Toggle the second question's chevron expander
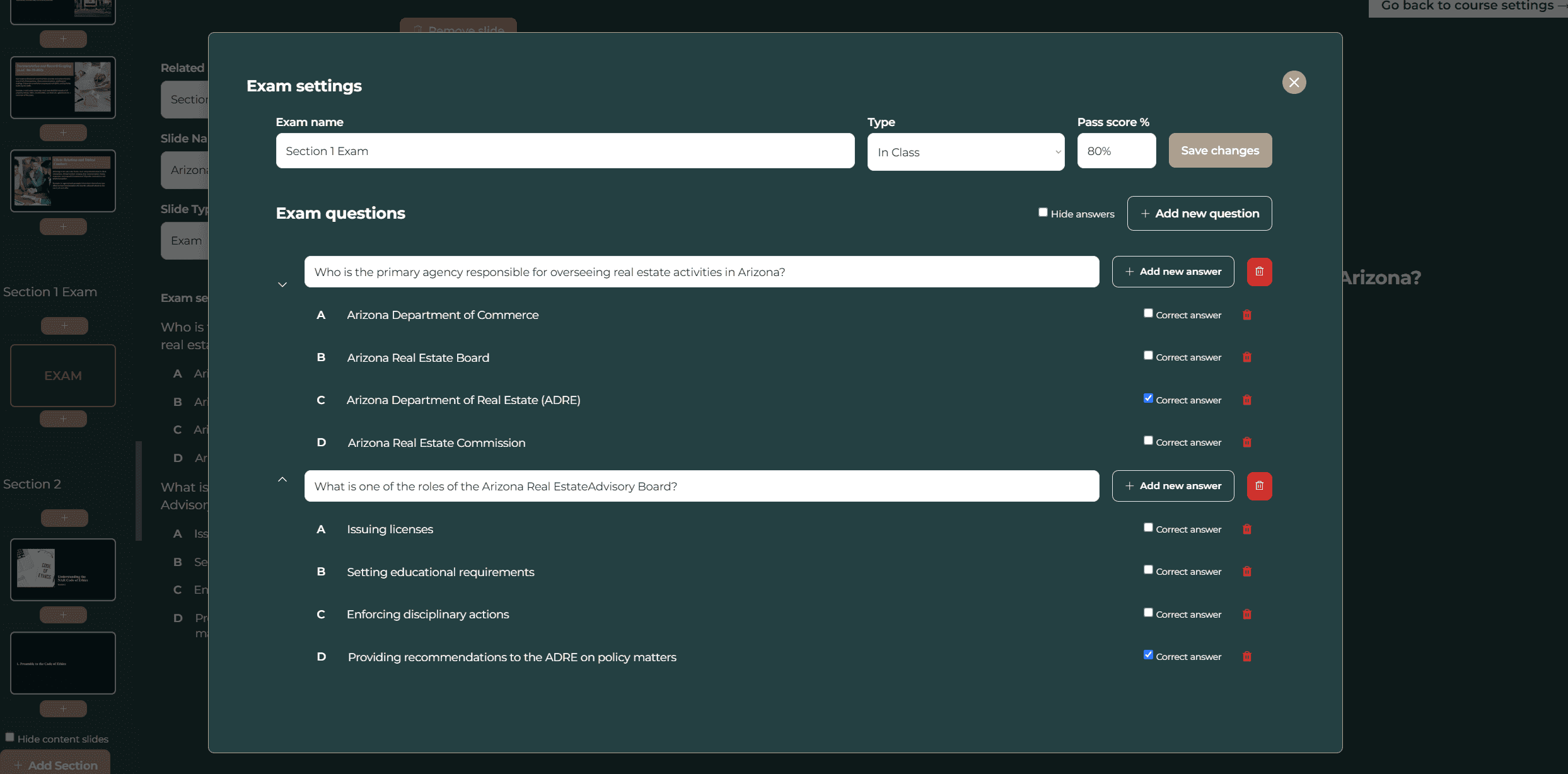This screenshot has height=774, width=1568. 282,480
